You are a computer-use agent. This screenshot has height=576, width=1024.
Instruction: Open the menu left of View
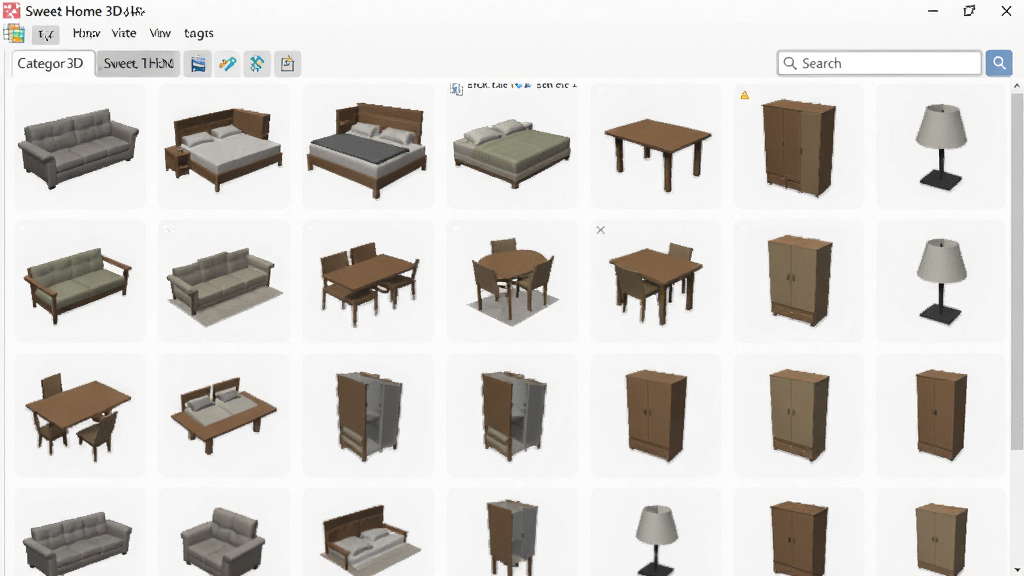123,33
